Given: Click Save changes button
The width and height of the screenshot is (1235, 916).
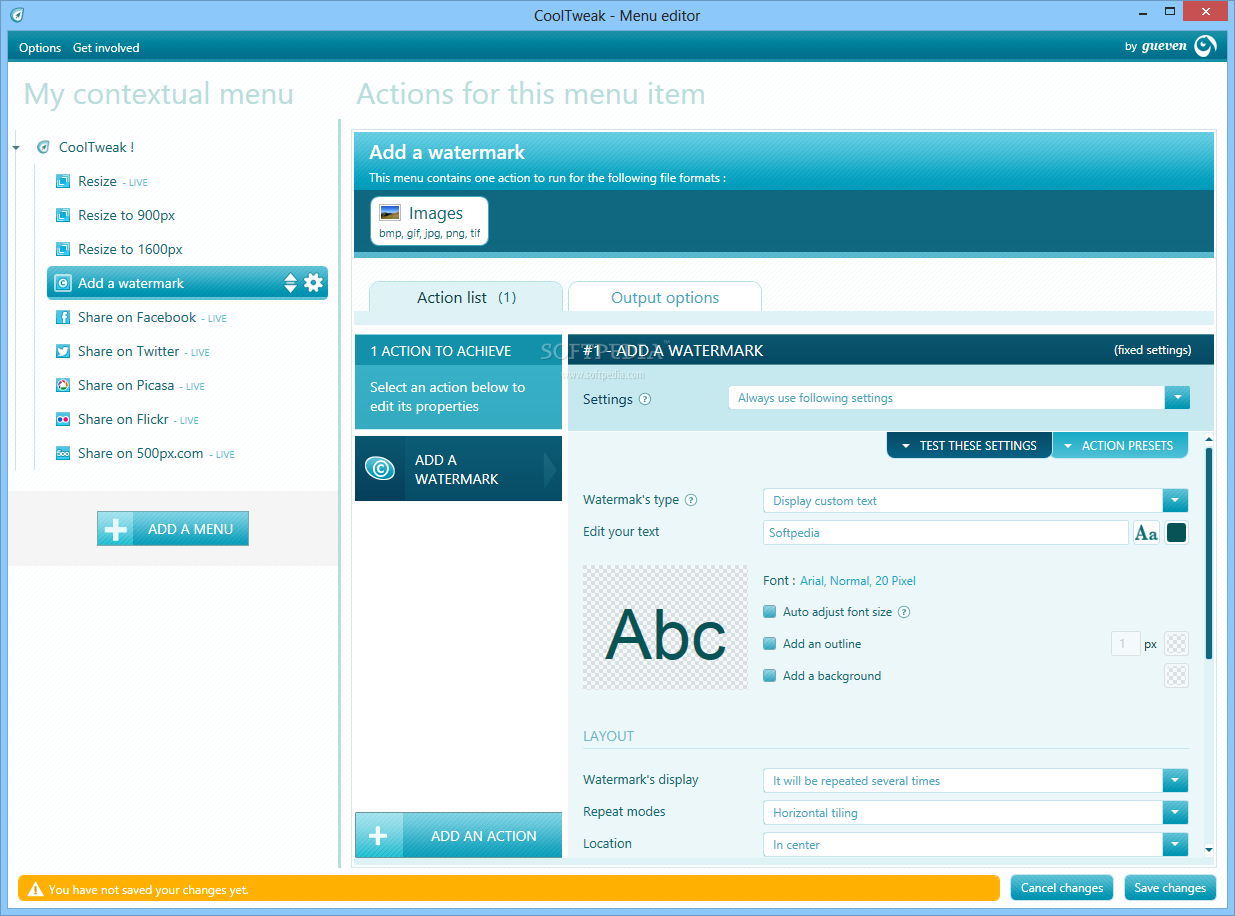Looking at the screenshot, I should tap(1170, 888).
